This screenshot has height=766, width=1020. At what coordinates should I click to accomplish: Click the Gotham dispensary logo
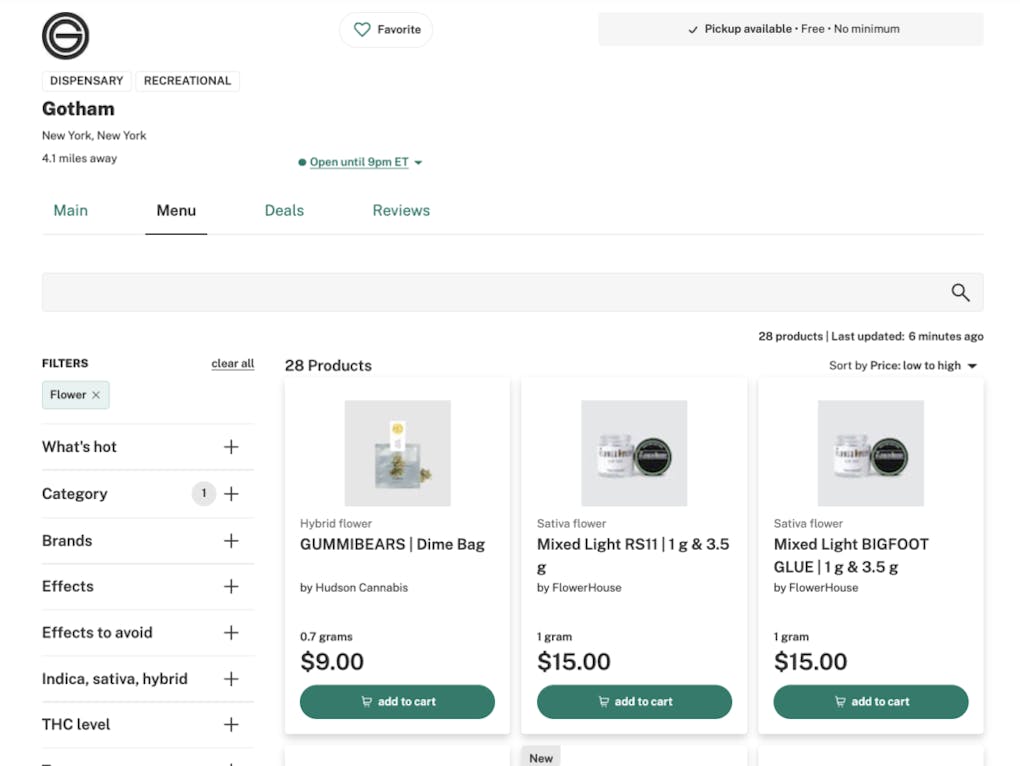pyautogui.click(x=66, y=36)
